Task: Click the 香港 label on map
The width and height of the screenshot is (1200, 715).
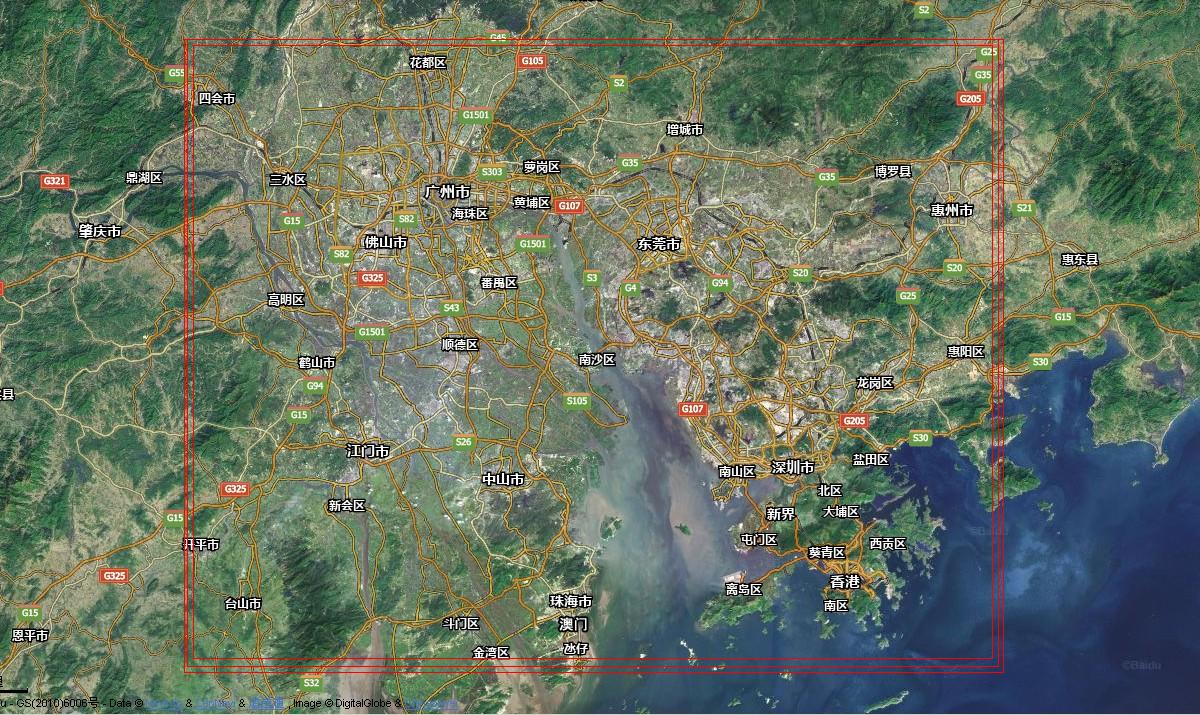Action: click(845, 581)
